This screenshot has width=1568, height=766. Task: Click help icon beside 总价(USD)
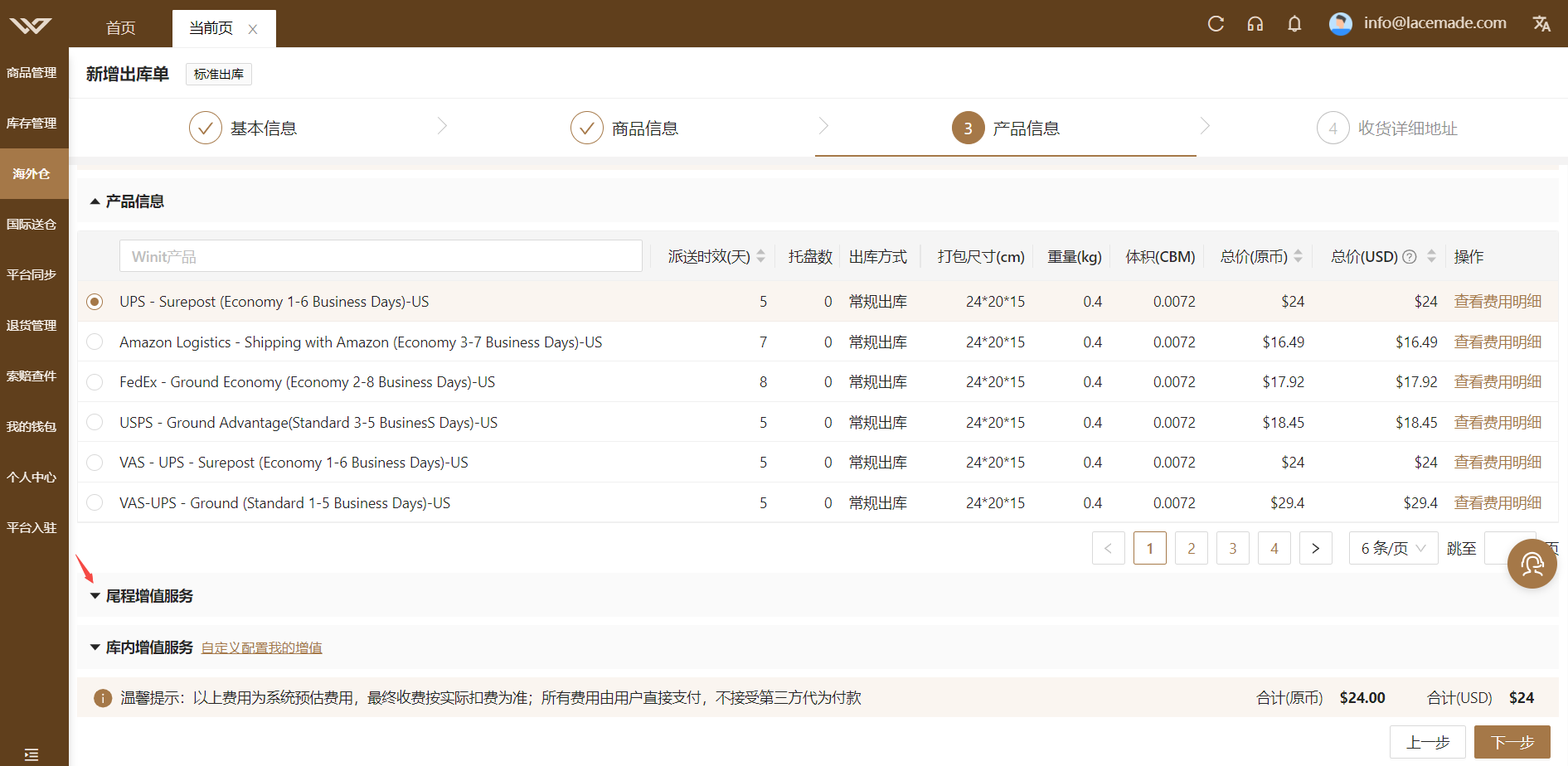1410,257
